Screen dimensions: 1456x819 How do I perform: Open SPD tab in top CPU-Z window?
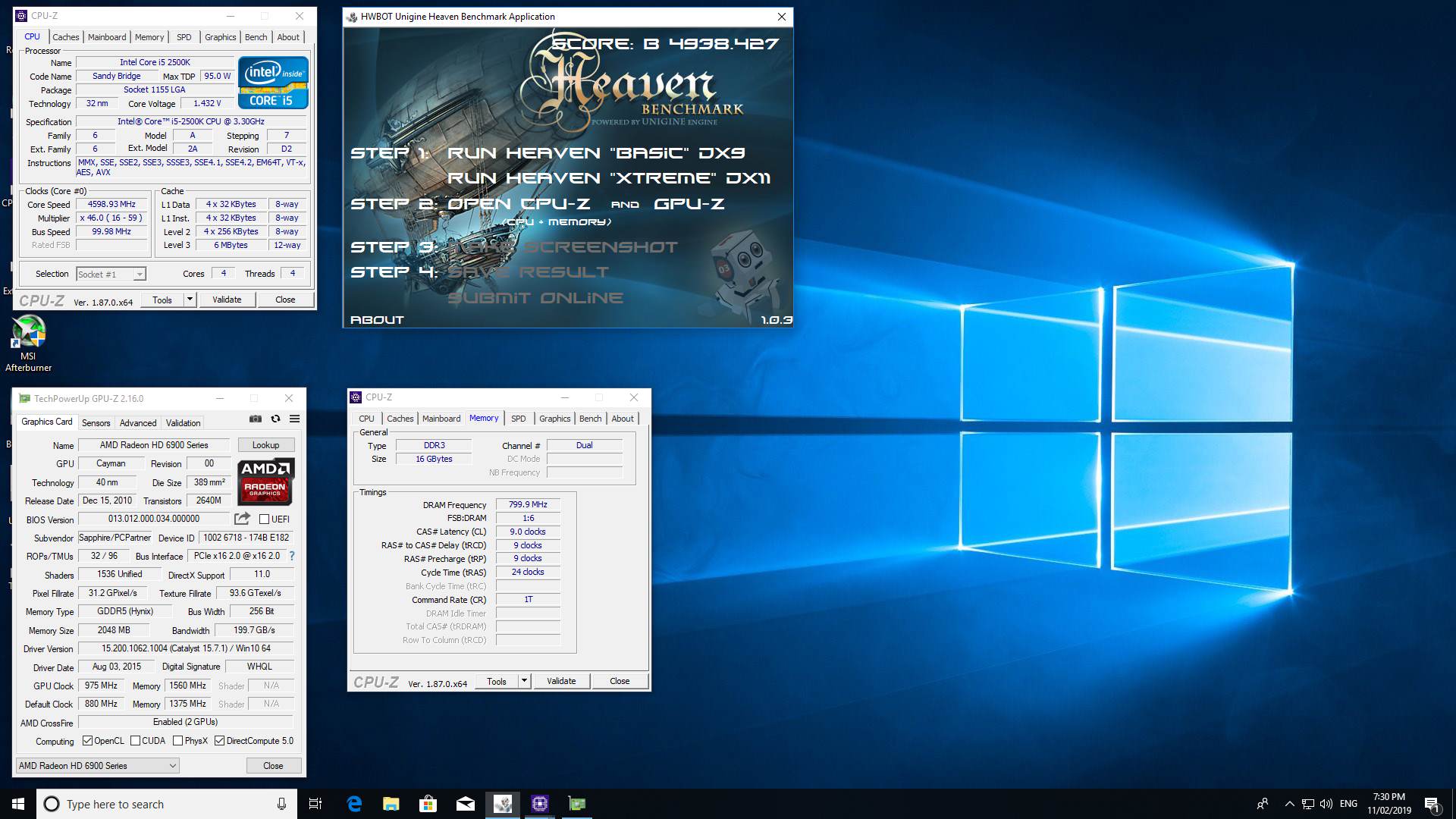[184, 37]
